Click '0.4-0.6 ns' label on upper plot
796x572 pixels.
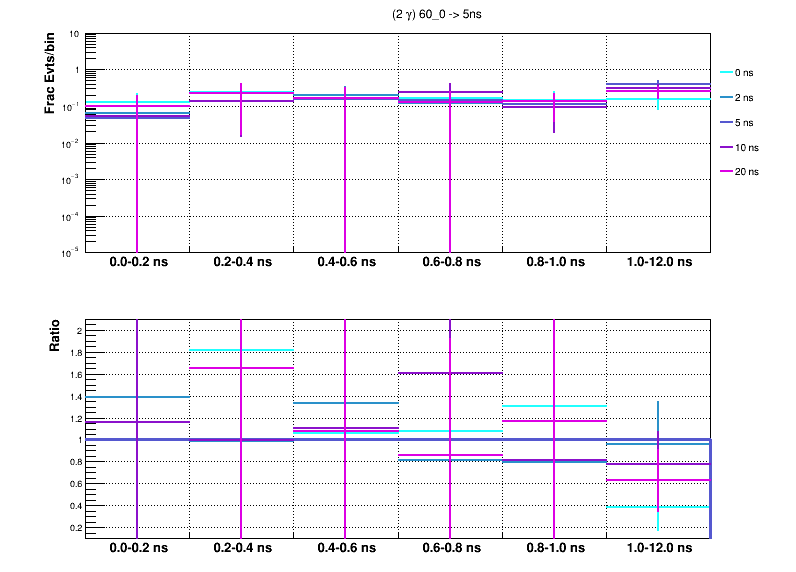point(345,262)
